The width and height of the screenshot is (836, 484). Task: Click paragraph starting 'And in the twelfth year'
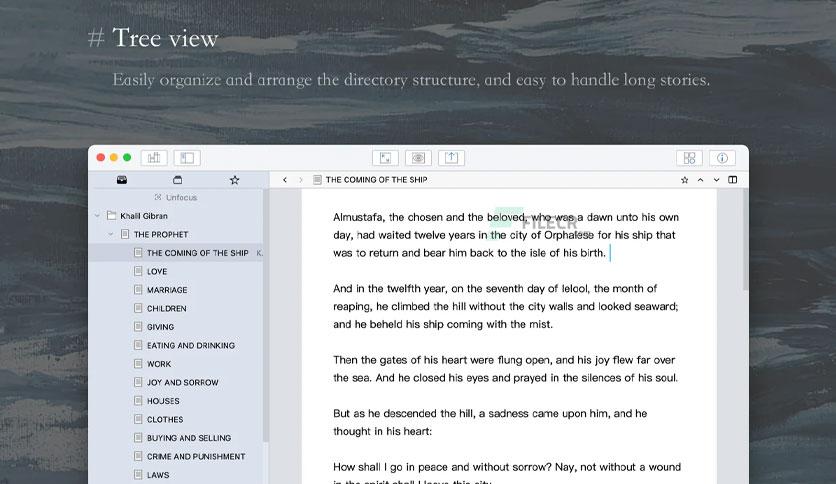505,306
